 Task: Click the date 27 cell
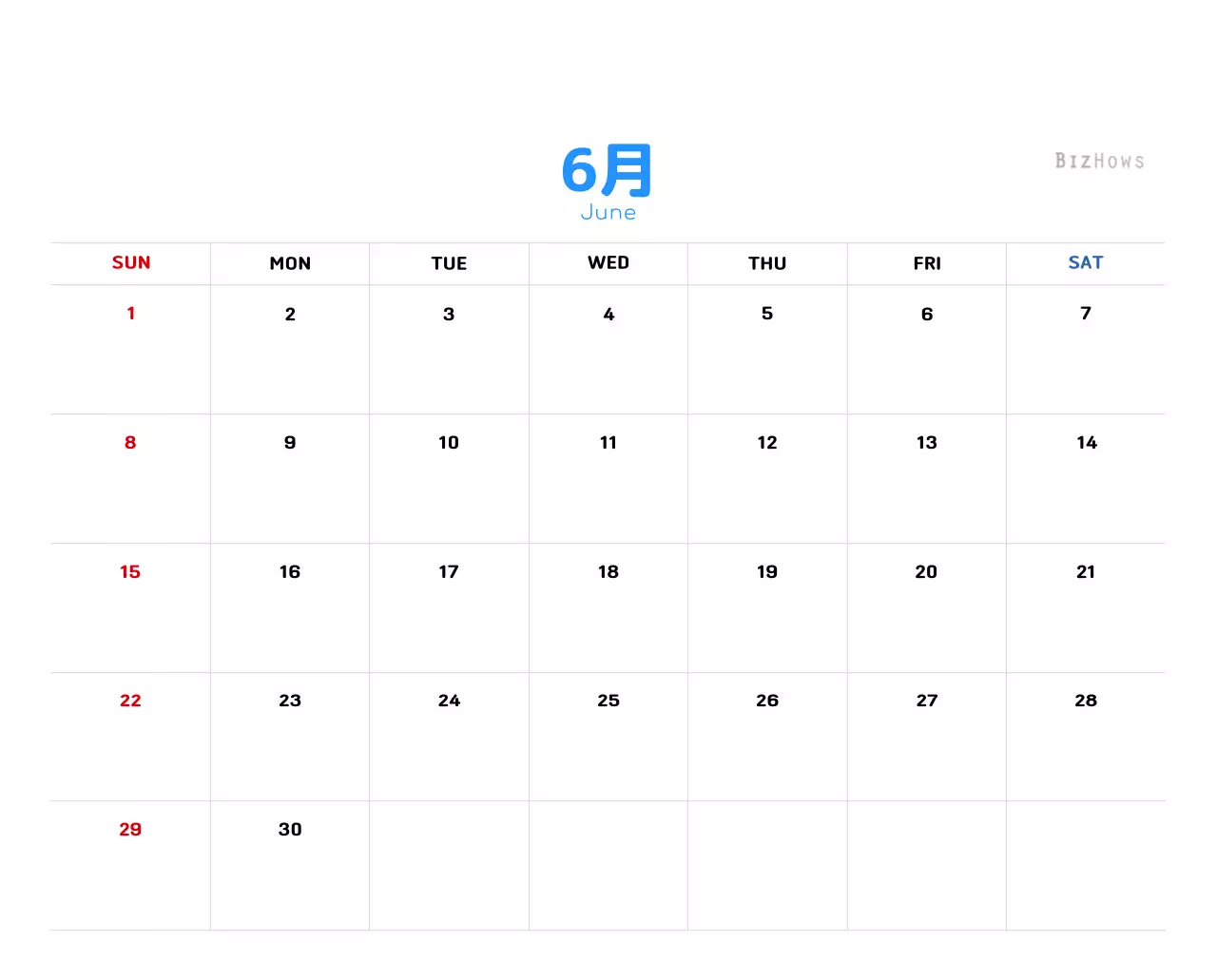pos(926,701)
